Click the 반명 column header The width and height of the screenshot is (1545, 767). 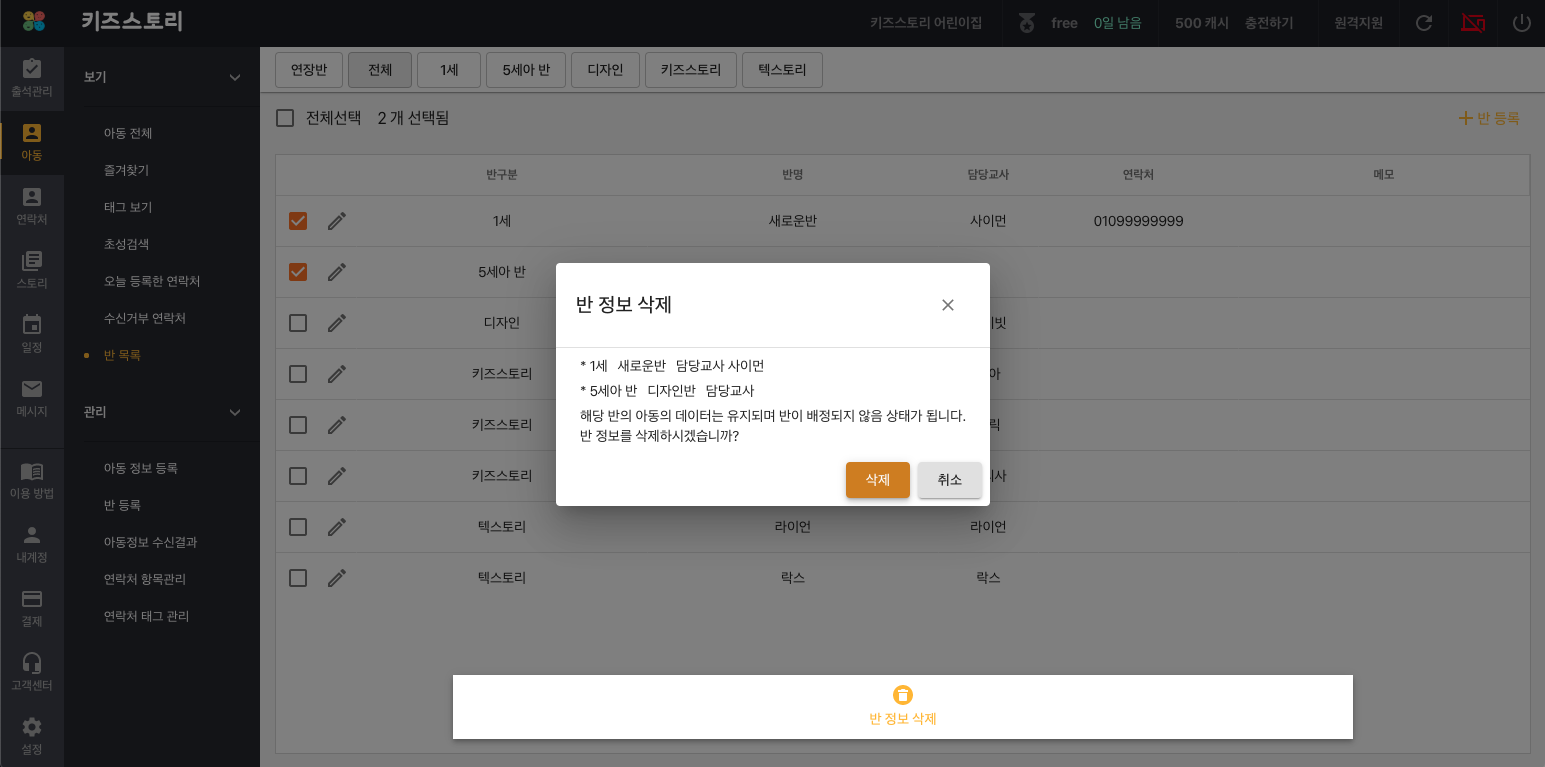(x=792, y=175)
